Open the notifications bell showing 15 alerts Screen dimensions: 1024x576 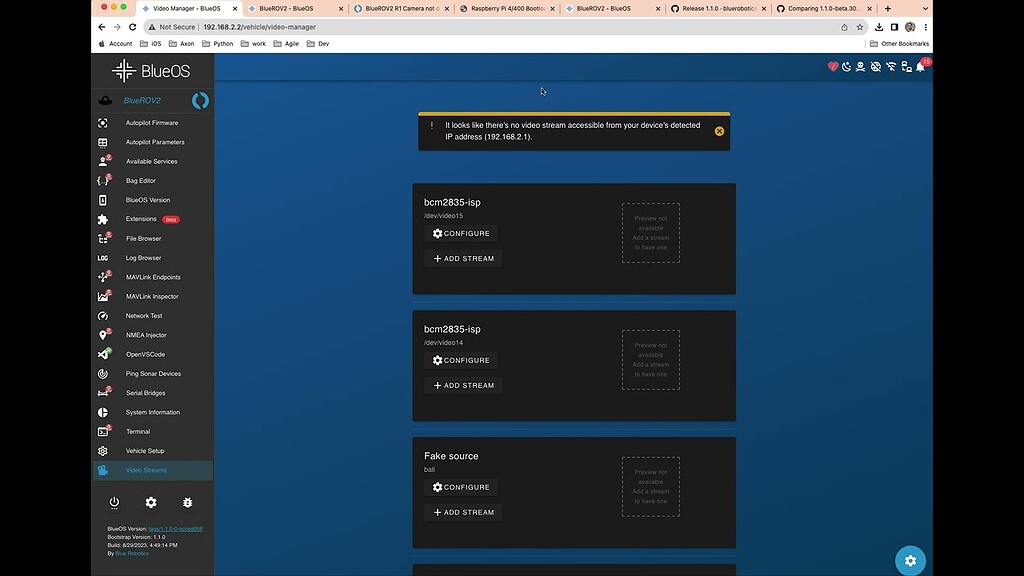(920, 66)
